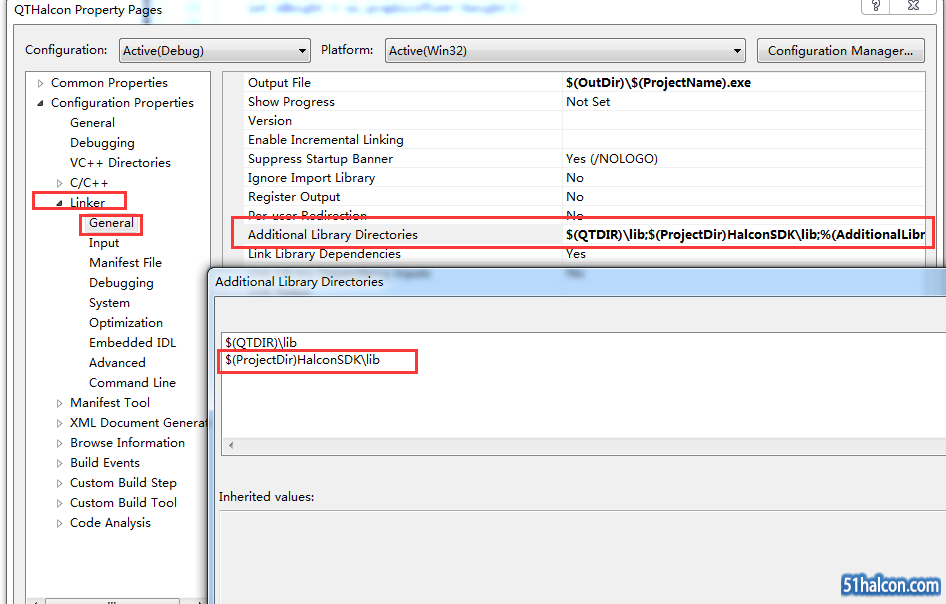Expand the Manifest Tool node

(59, 403)
